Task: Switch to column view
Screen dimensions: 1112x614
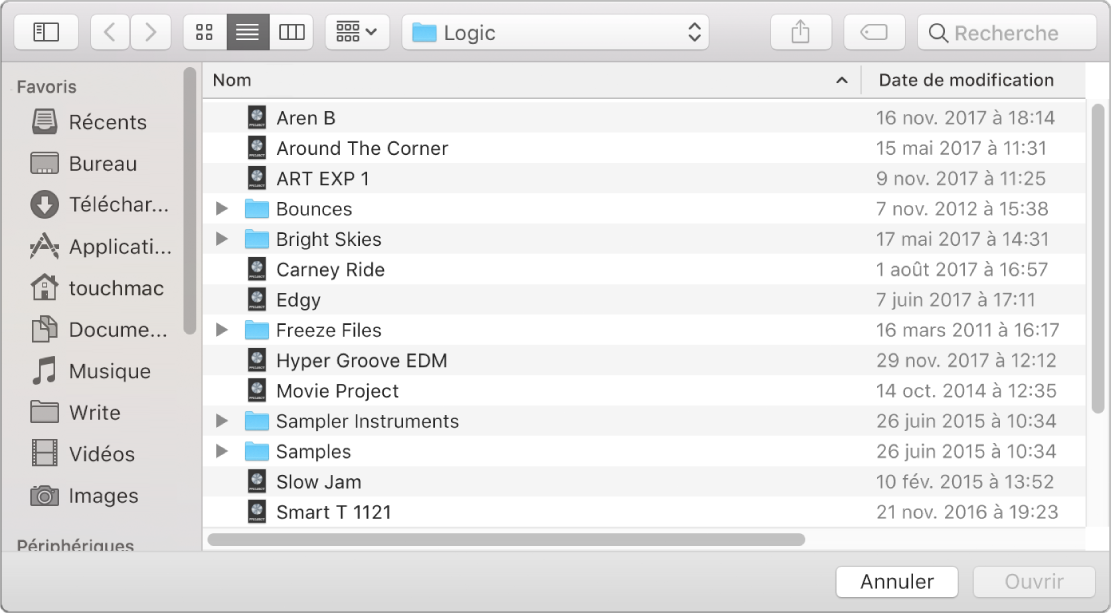Action: point(291,33)
